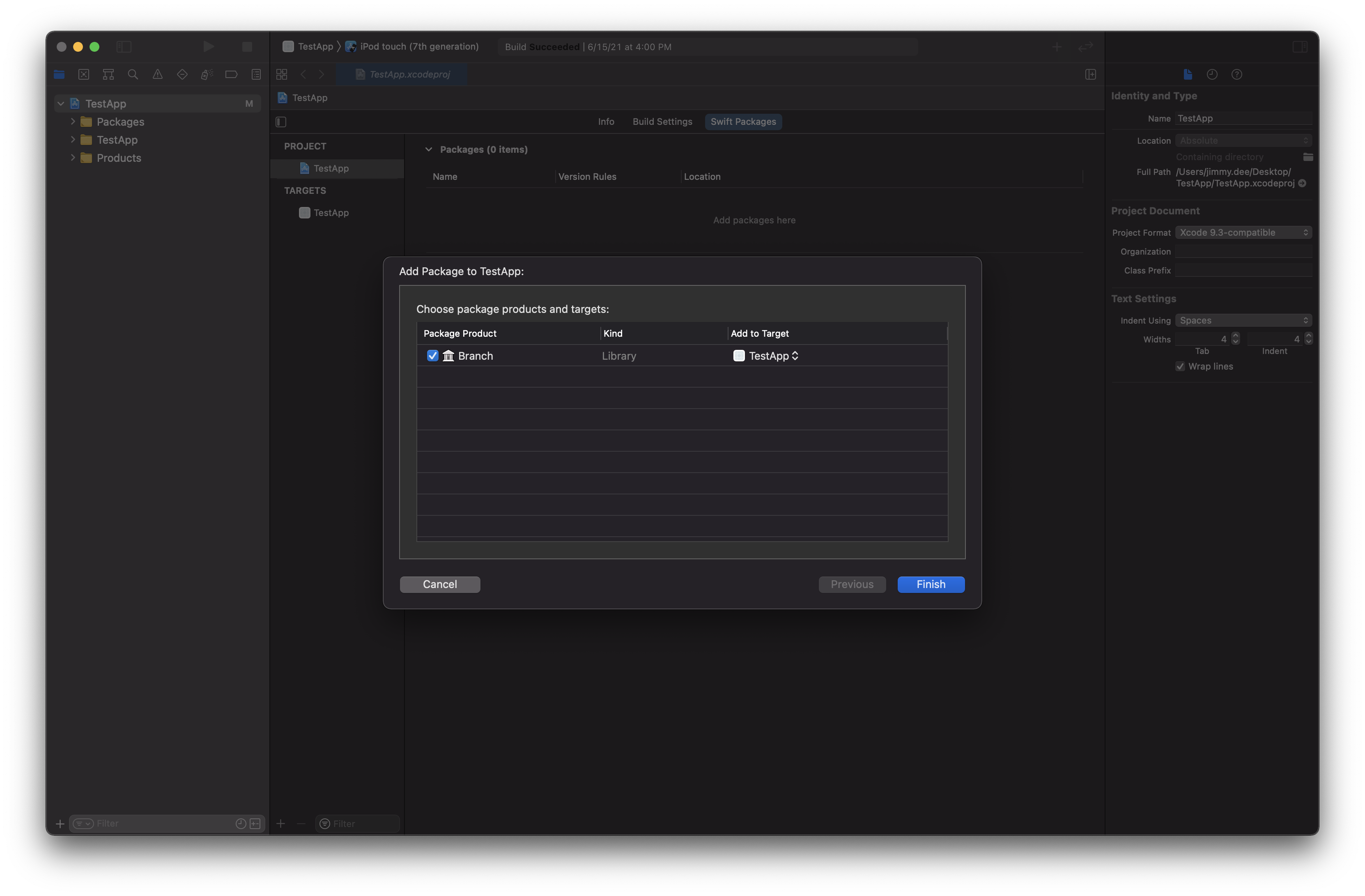Click the Finish button
The image size is (1365, 896).
(x=931, y=584)
